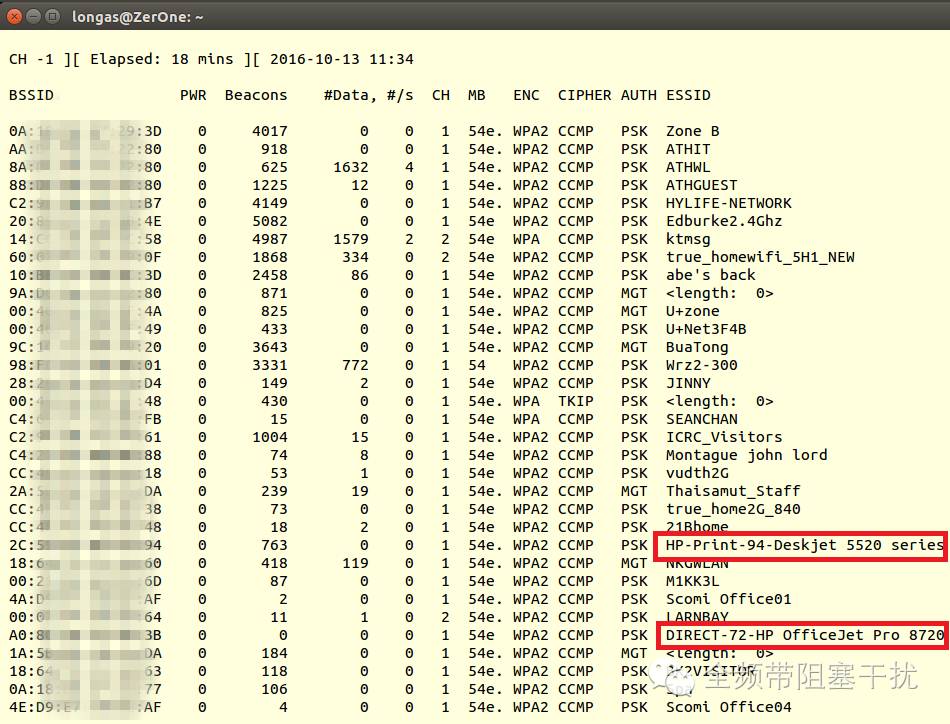Click the PWR column header
This screenshot has width=950, height=724.
(193, 95)
